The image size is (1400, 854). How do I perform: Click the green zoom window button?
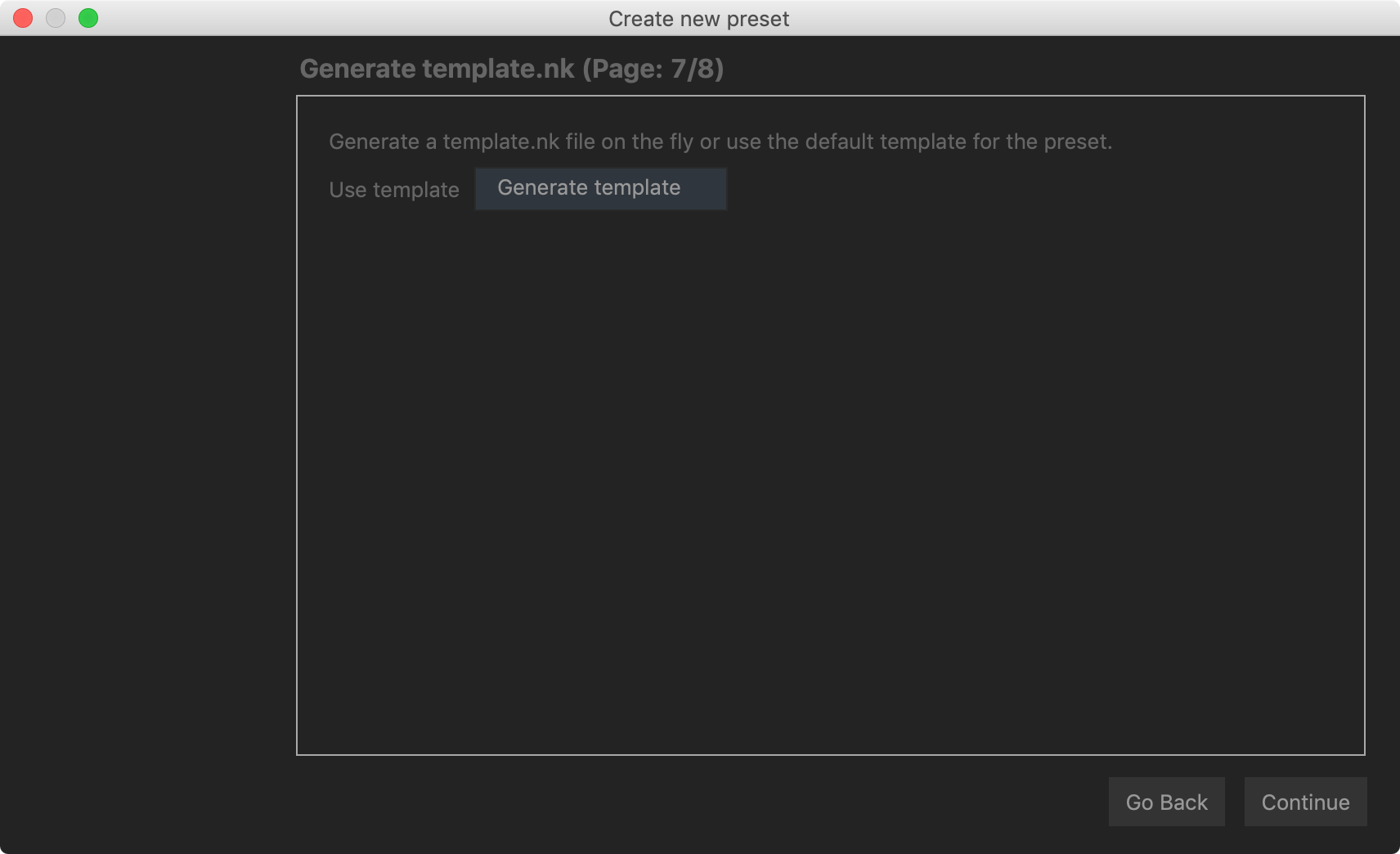[88, 18]
